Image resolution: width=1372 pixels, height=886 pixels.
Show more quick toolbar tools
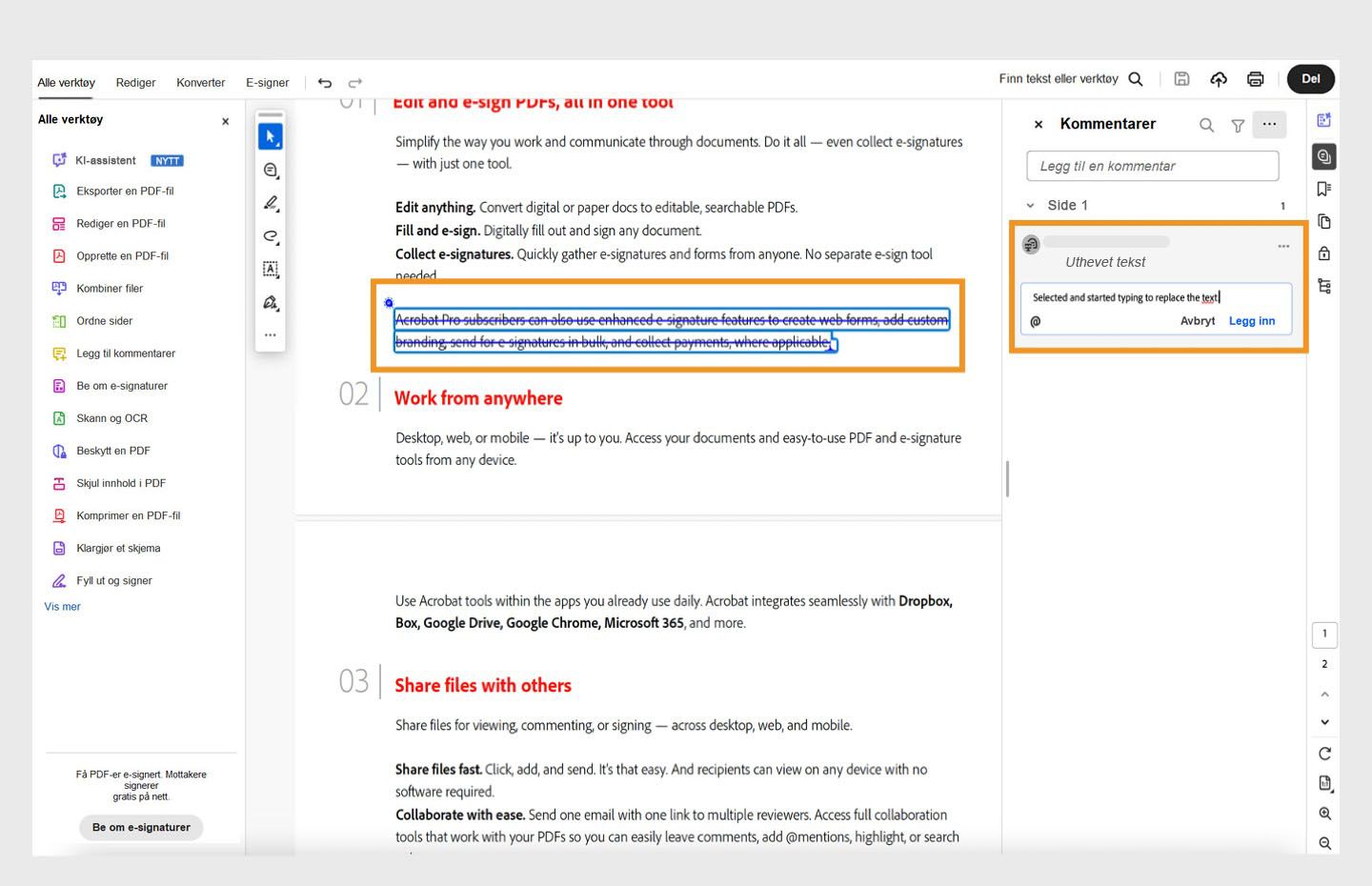(x=271, y=334)
